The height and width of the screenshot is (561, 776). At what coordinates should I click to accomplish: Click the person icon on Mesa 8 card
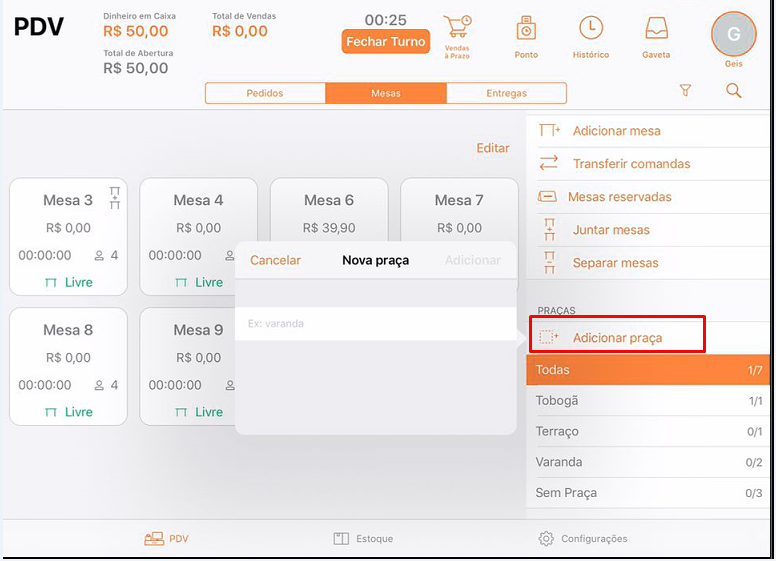click(99, 385)
